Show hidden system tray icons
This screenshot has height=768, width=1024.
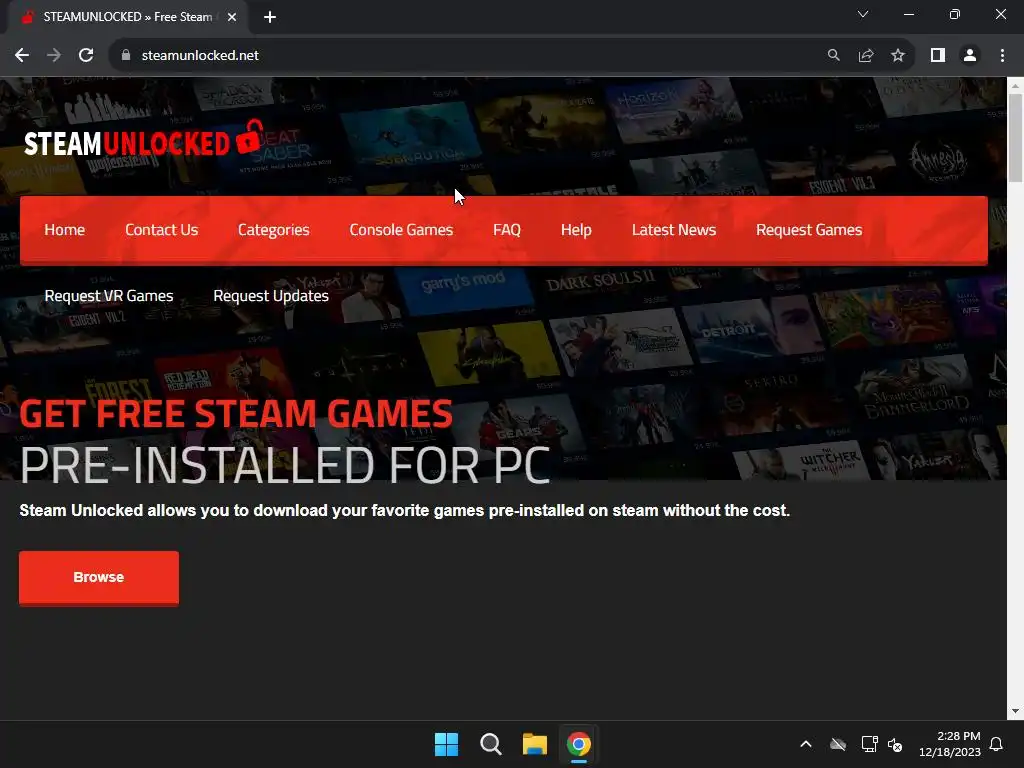[806, 744]
